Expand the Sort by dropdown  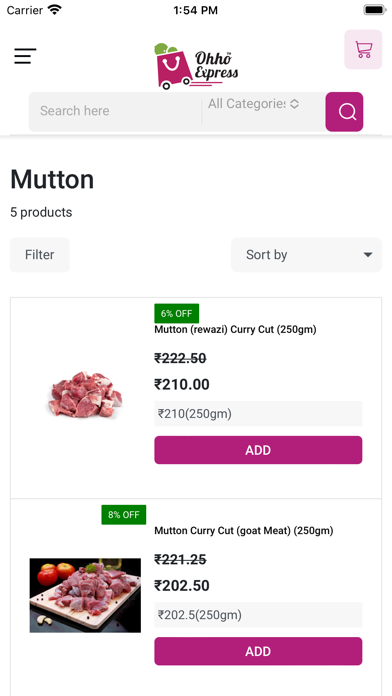pos(306,255)
